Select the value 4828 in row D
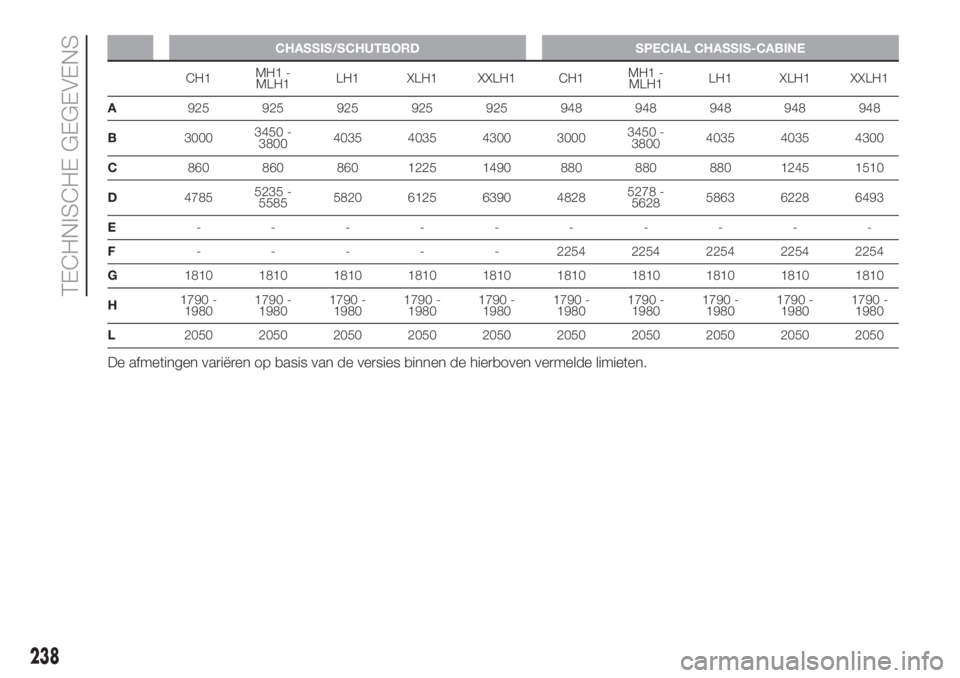The image size is (960, 678). 571,198
